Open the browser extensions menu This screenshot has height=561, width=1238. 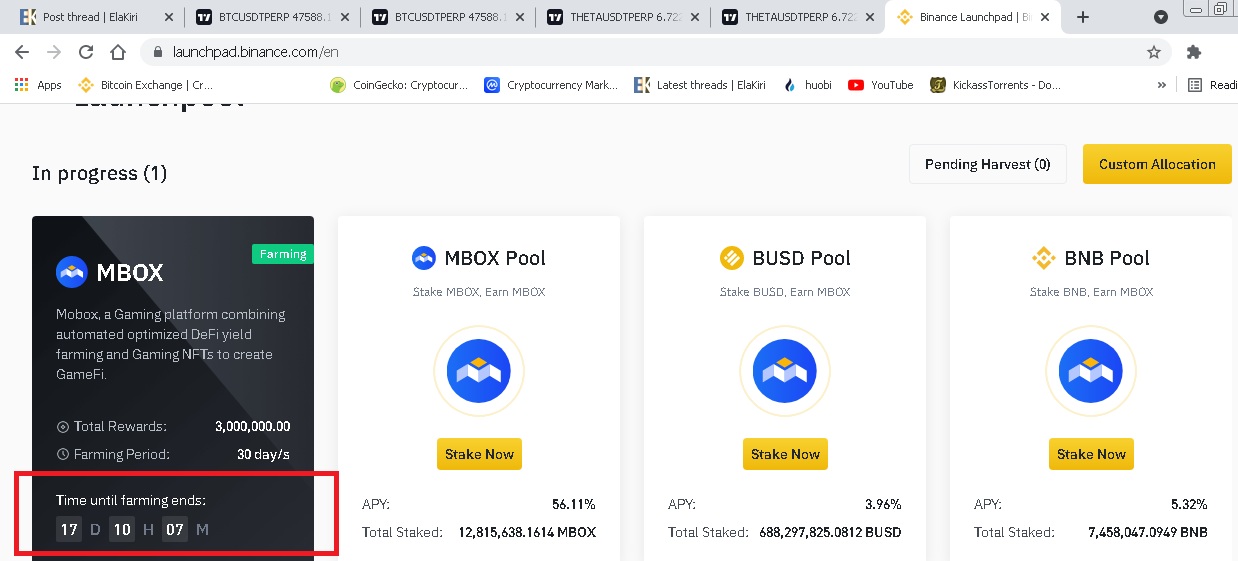pos(1194,52)
